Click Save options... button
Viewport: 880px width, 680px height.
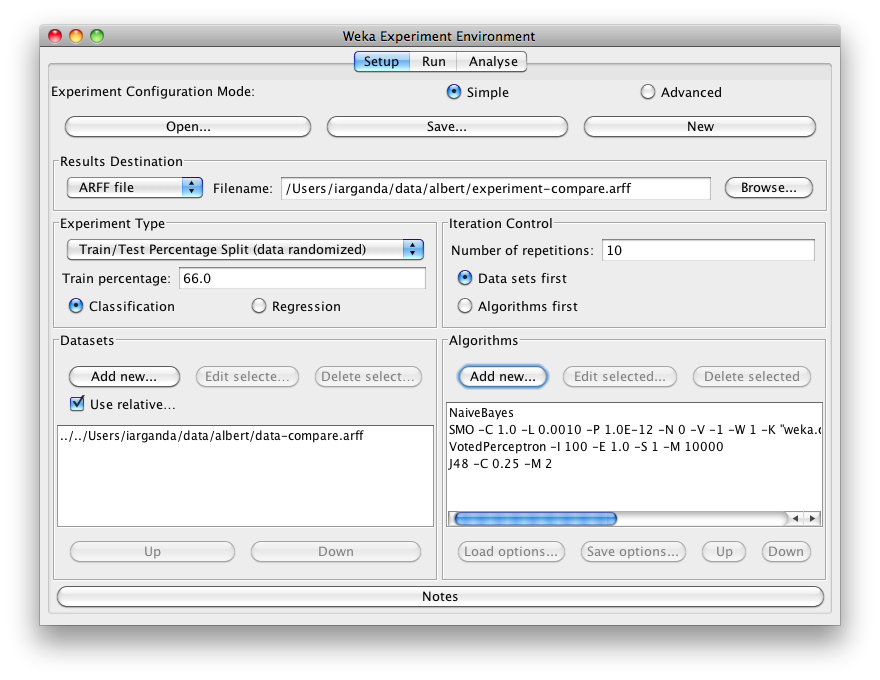pos(633,552)
